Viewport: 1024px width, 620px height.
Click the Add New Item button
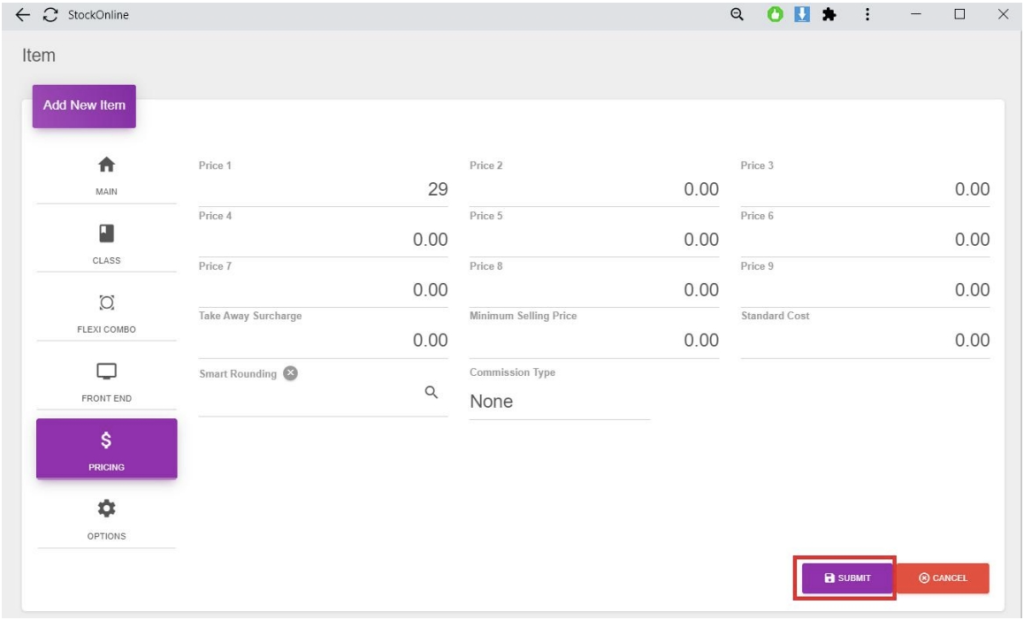click(84, 105)
